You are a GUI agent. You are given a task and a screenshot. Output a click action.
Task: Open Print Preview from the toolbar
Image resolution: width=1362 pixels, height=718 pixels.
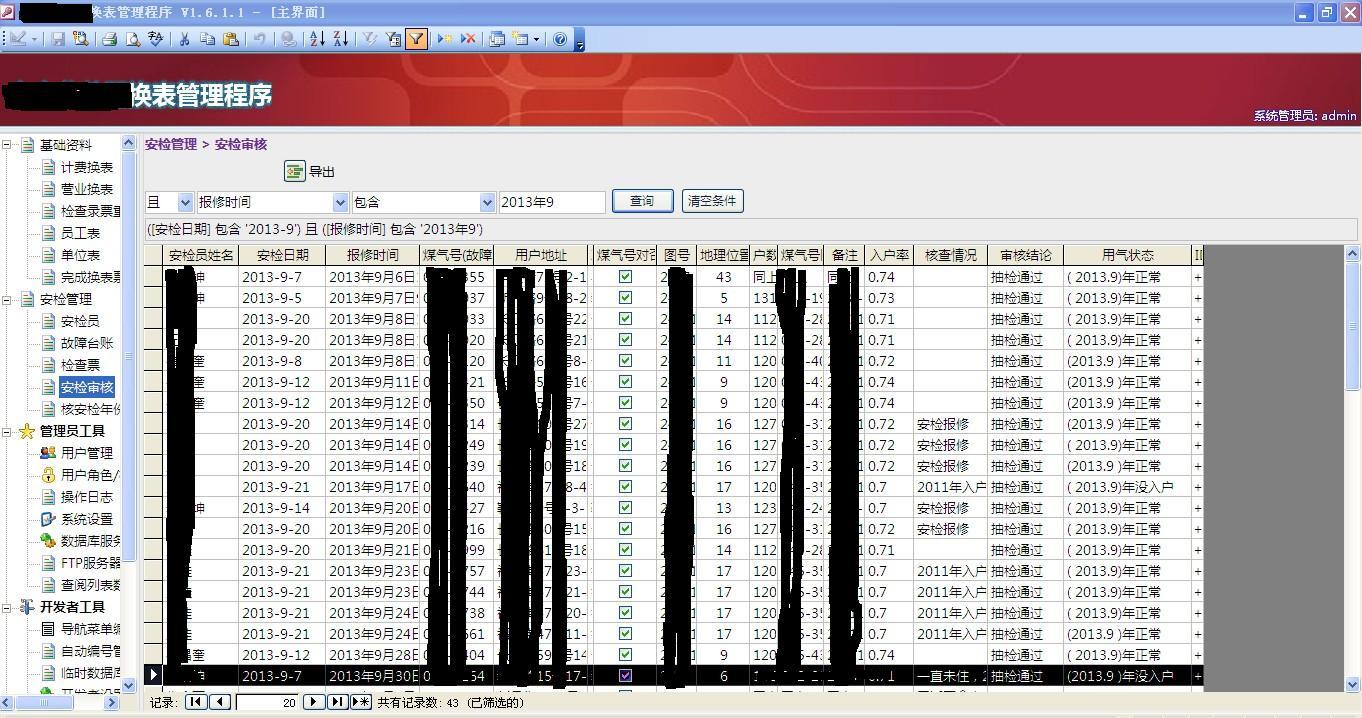(x=132, y=39)
